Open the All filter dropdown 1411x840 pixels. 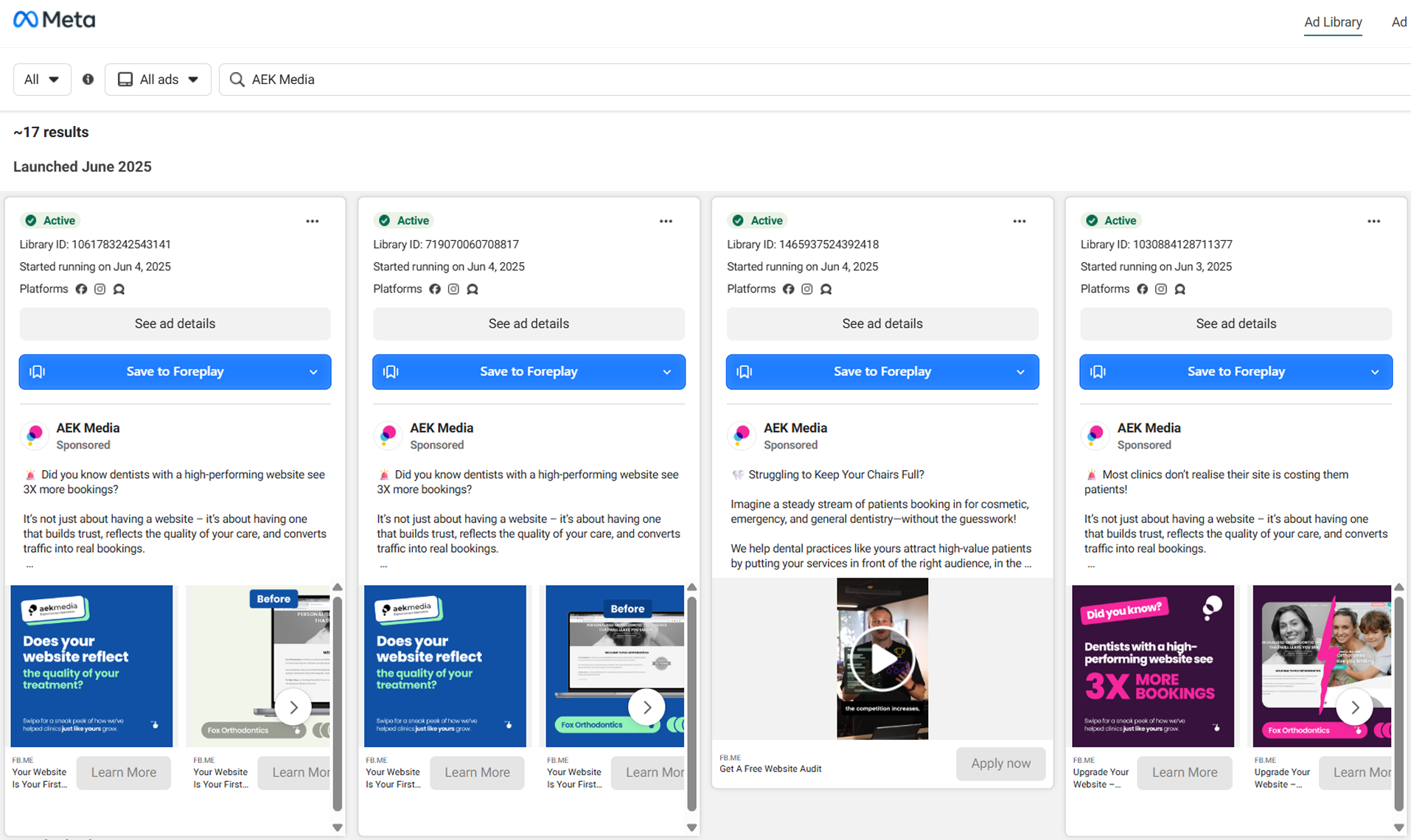[41, 79]
